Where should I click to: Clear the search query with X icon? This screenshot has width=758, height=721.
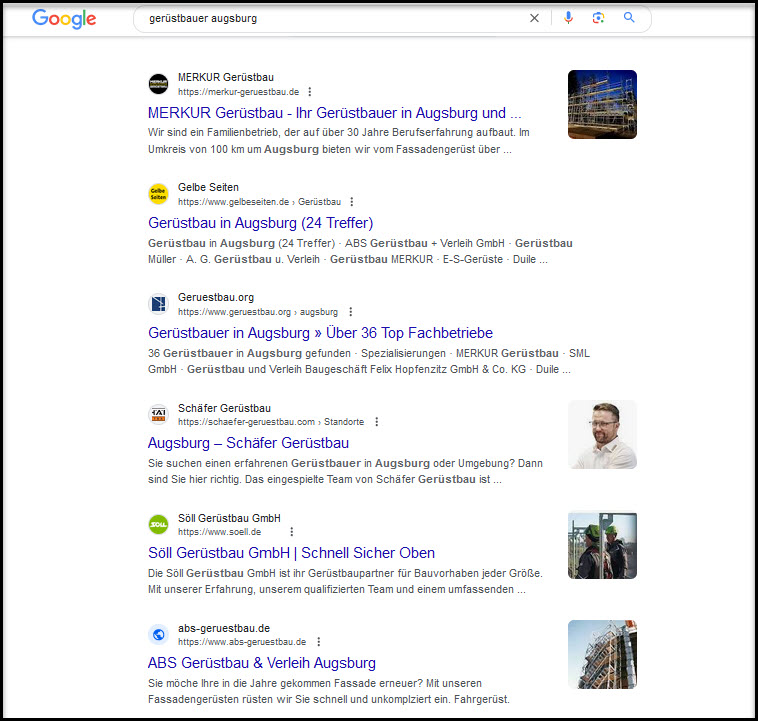pos(534,18)
